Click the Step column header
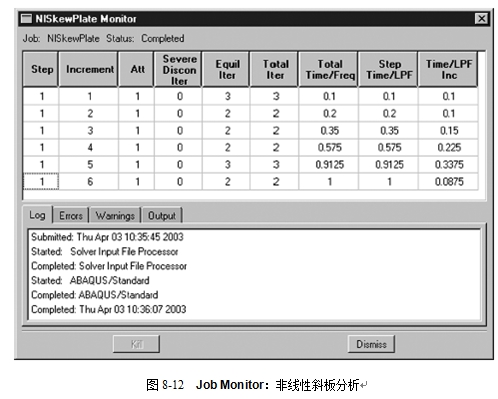 pyautogui.click(x=41, y=69)
